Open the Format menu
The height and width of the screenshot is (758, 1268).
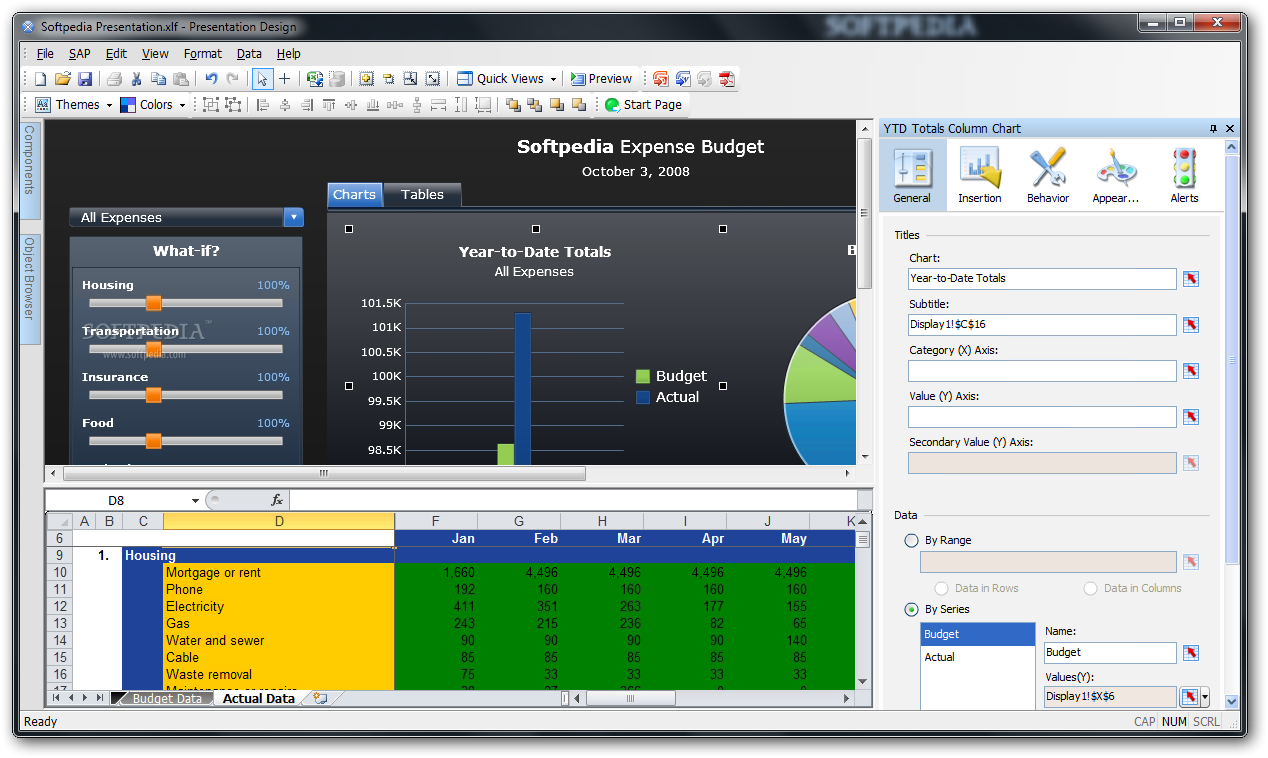coord(203,54)
